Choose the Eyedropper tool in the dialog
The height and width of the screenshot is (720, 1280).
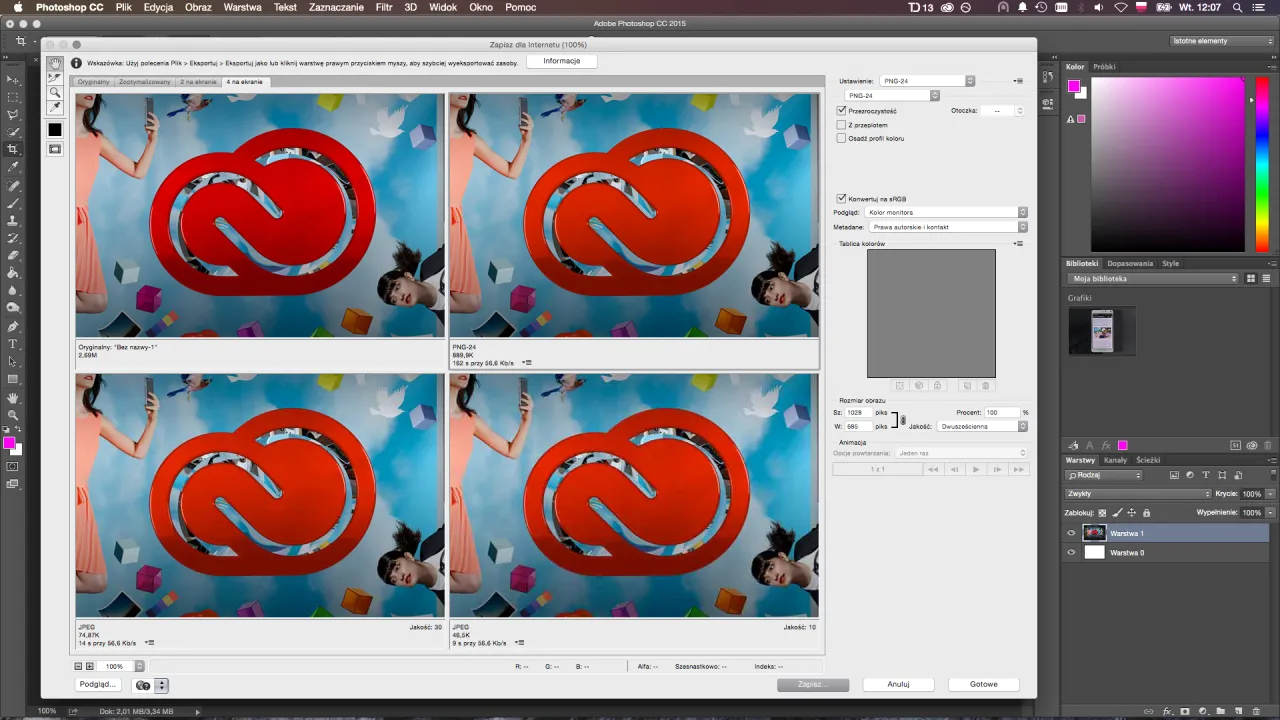[x=55, y=107]
